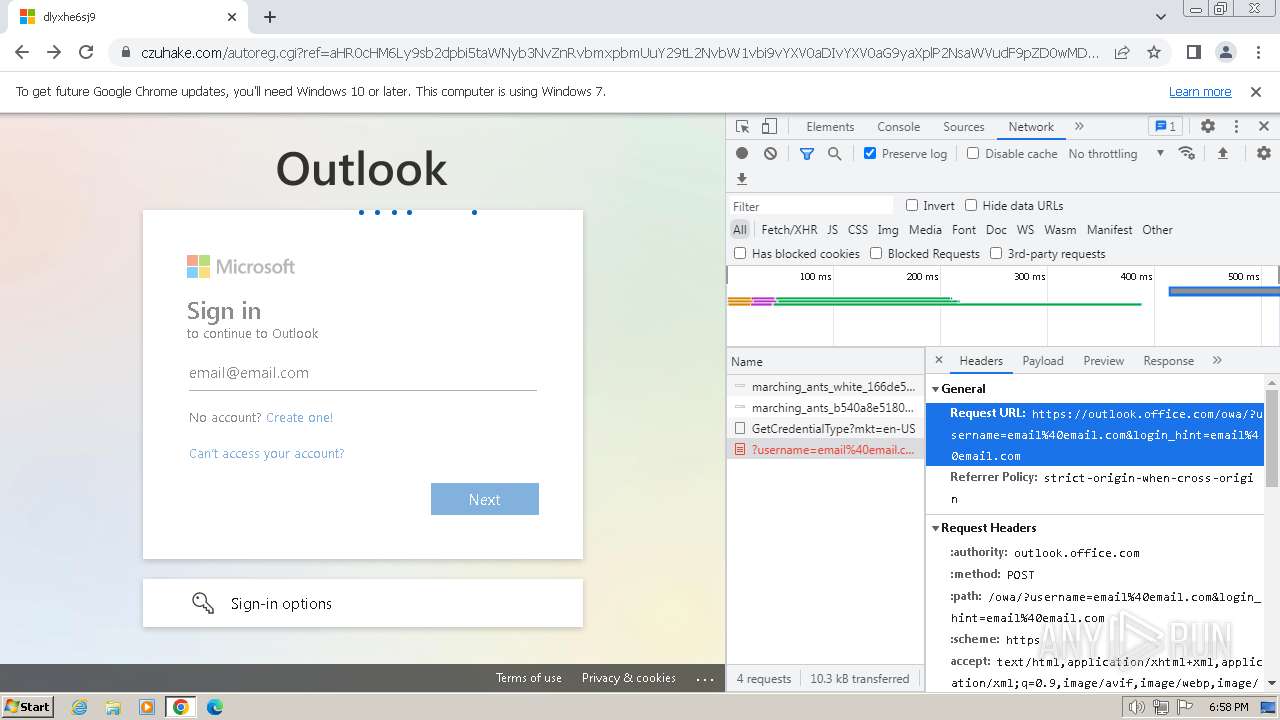Image resolution: width=1280 pixels, height=720 pixels.
Task: Focus the email input field
Action: (362, 373)
